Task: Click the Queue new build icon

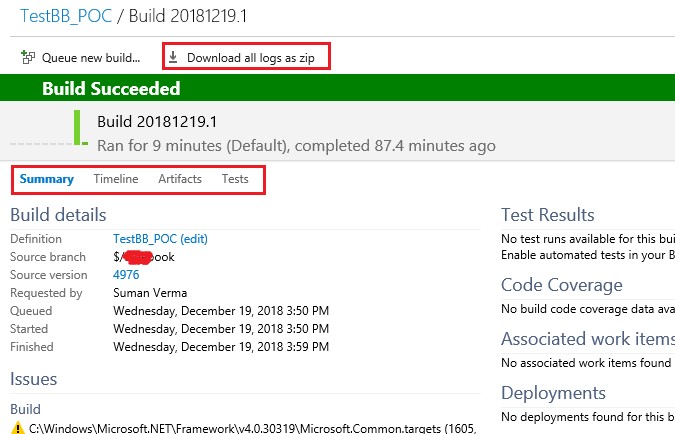Action: pyautogui.click(x=28, y=57)
